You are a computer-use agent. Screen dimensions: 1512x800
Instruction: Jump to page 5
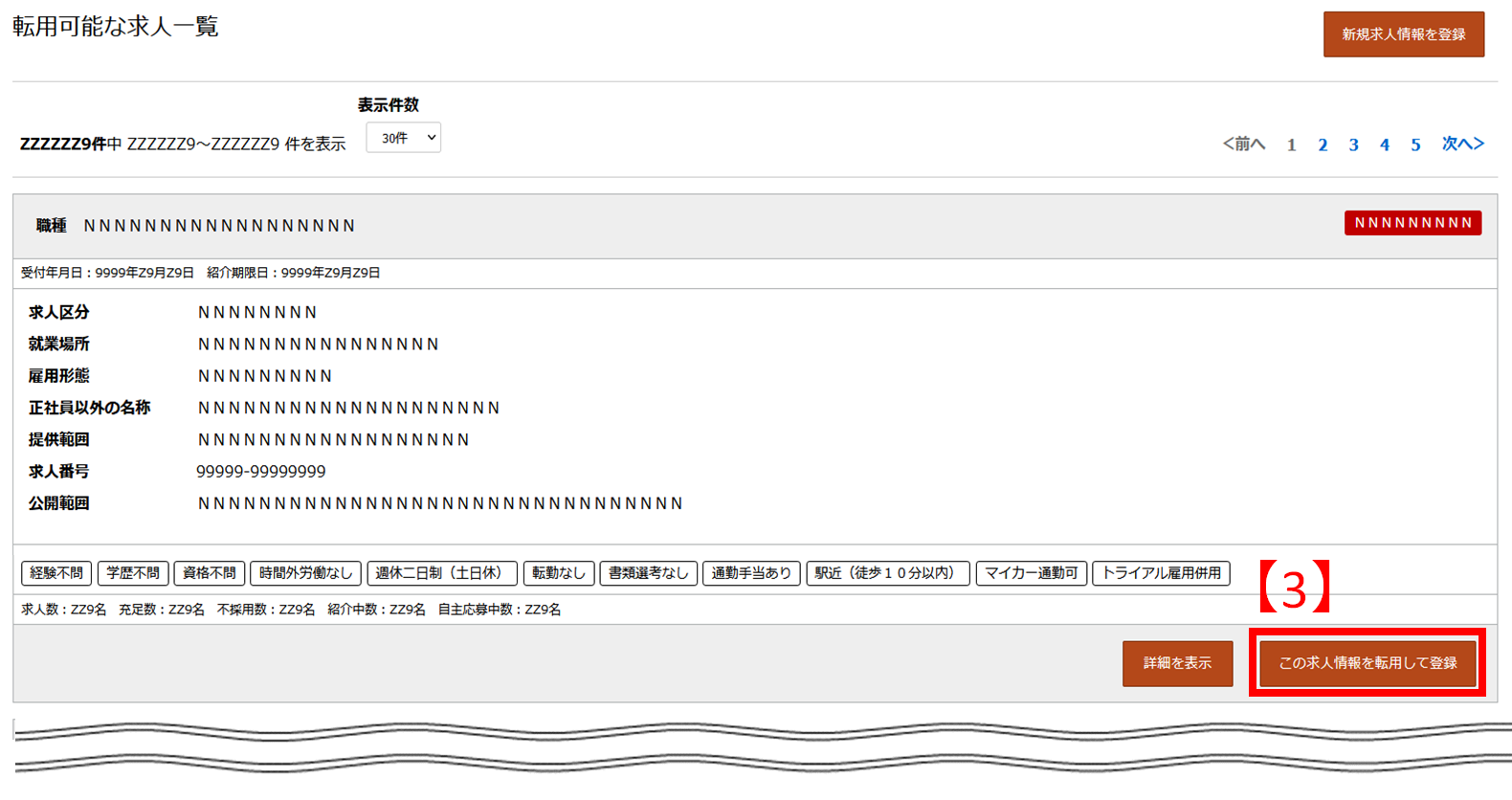[x=1415, y=145]
